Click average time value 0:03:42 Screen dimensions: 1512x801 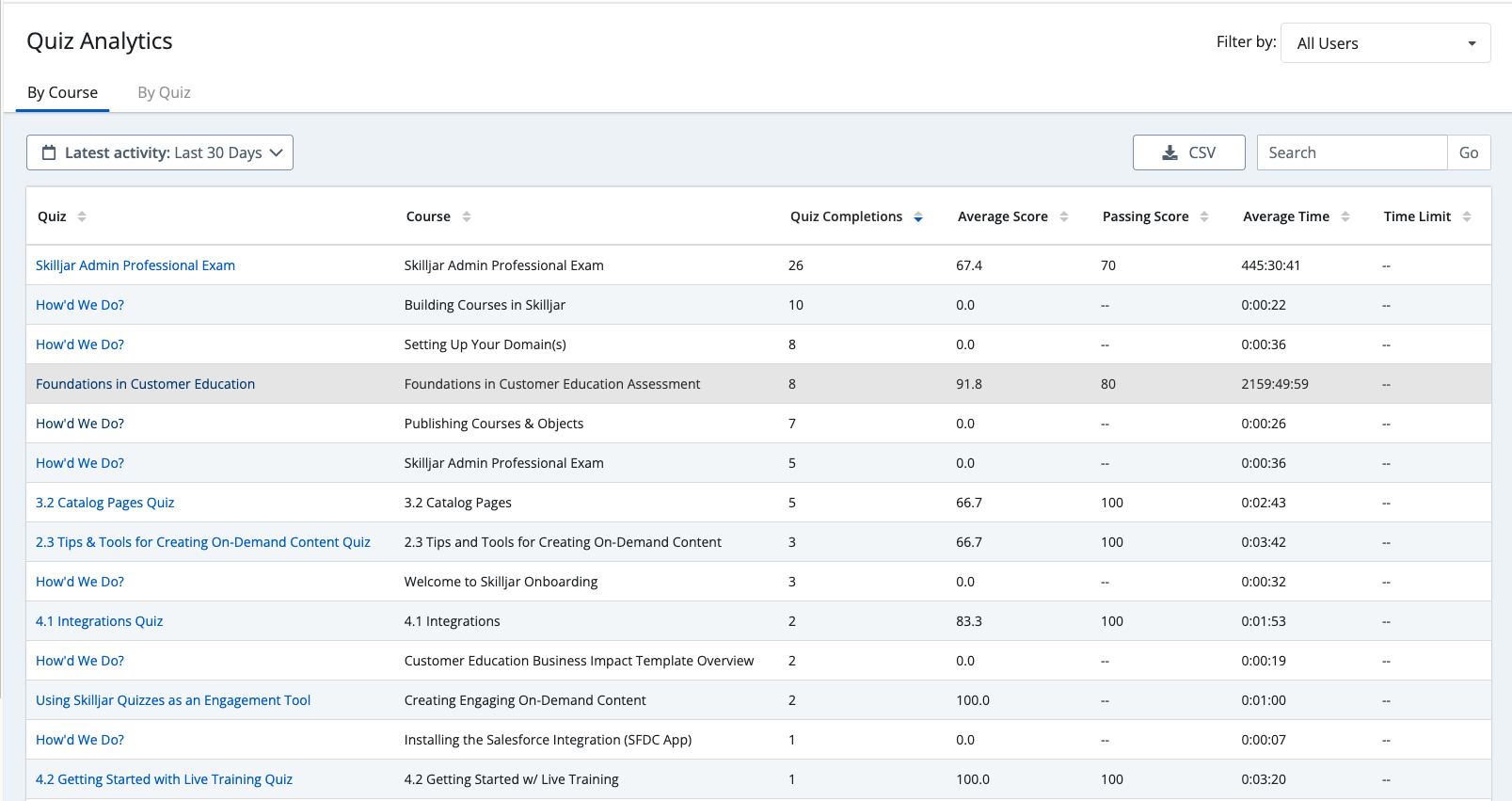tap(1264, 542)
